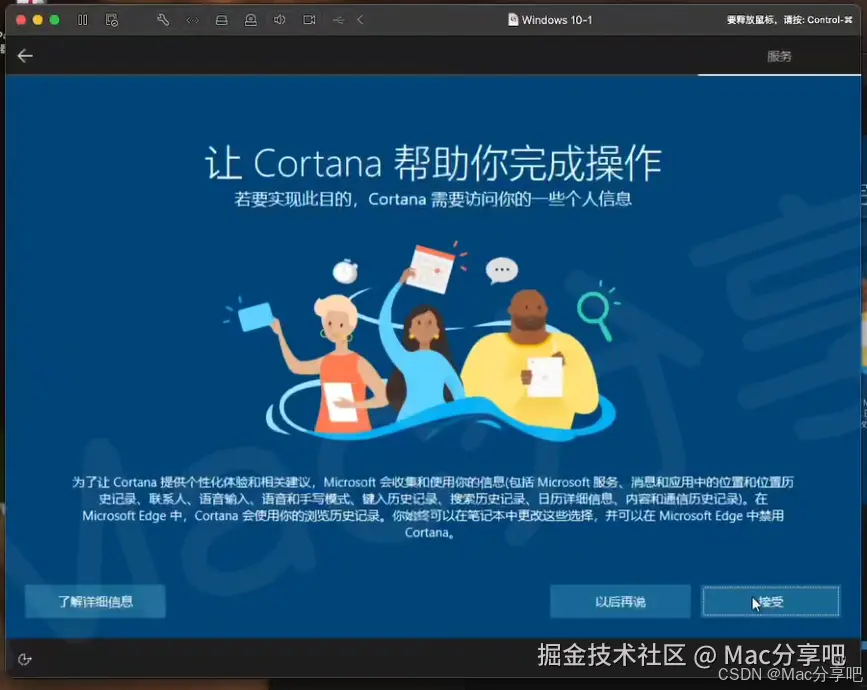Click the video camera toolbar icon
867x690 pixels.
pyautogui.click(x=309, y=19)
